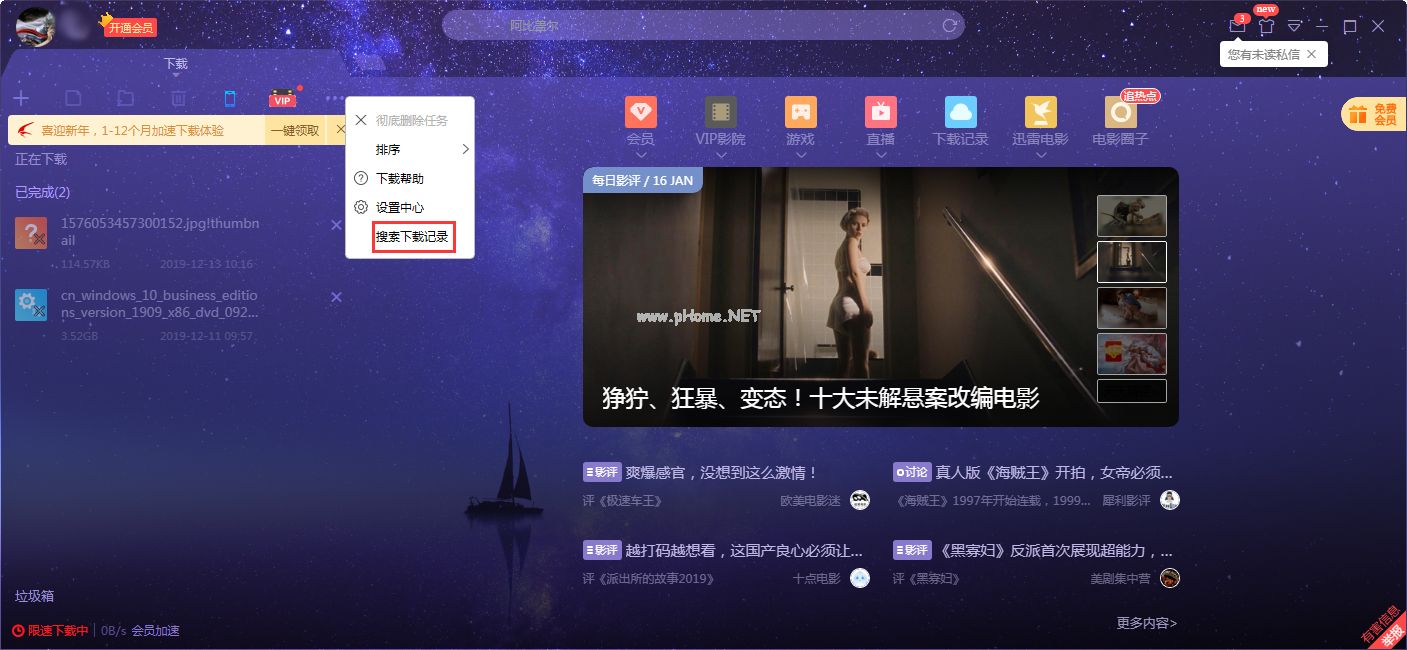Expand the chevron under the 下载 tab
The height and width of the screenshot is (650, 1407).
pos(176,77)
